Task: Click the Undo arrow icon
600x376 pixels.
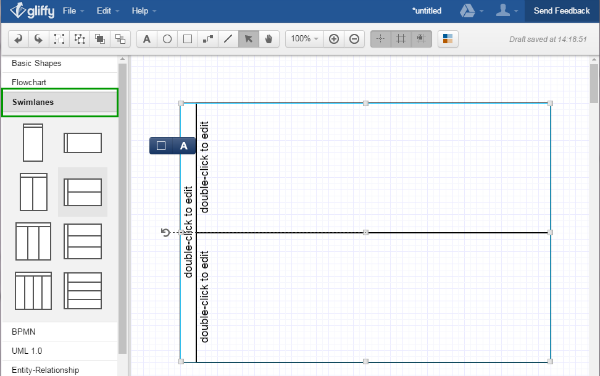Action: [18, 39]
